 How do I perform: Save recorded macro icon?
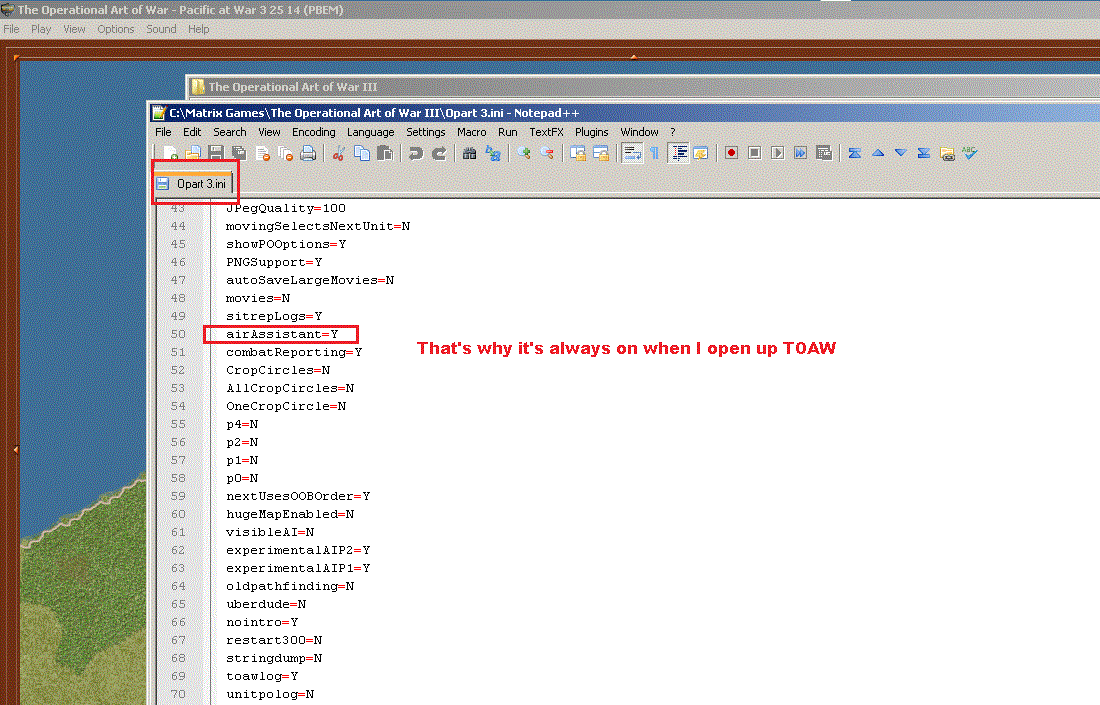click(x=824, y=153)
